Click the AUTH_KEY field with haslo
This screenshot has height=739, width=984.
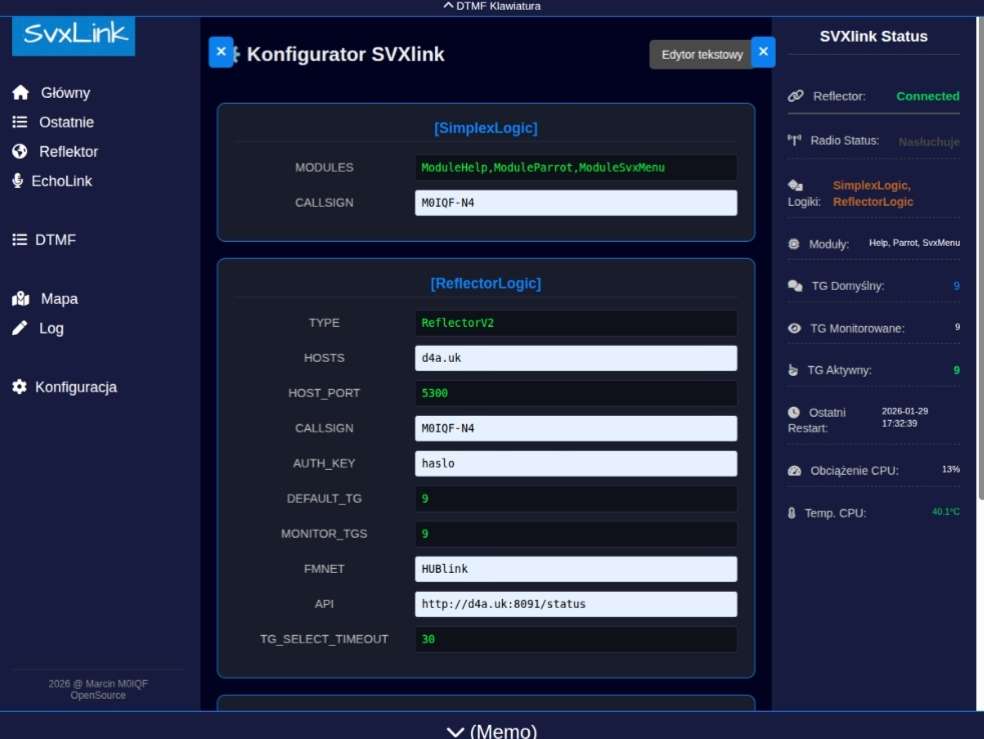coord(576,464)
